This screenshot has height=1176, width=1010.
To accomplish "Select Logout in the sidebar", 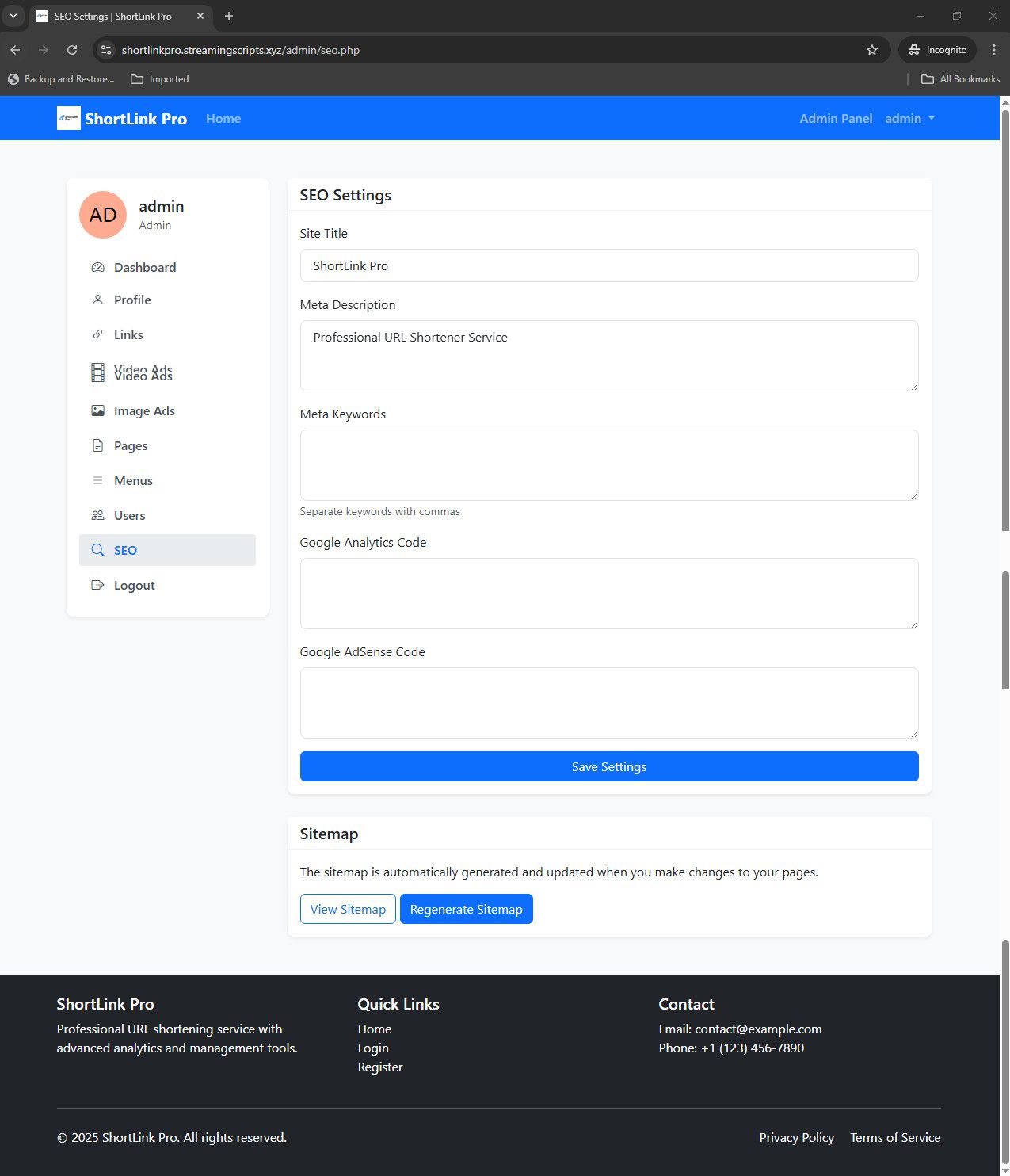I will [167, 585].
